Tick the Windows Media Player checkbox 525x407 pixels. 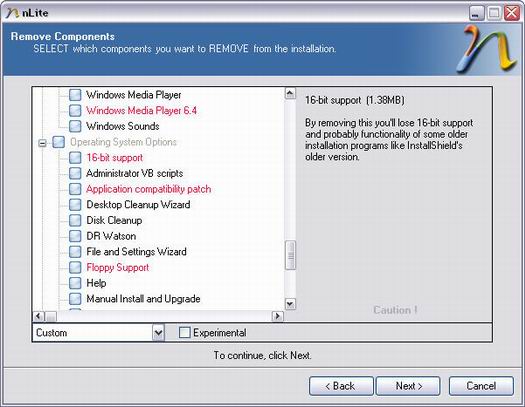[x=75, y=95]
